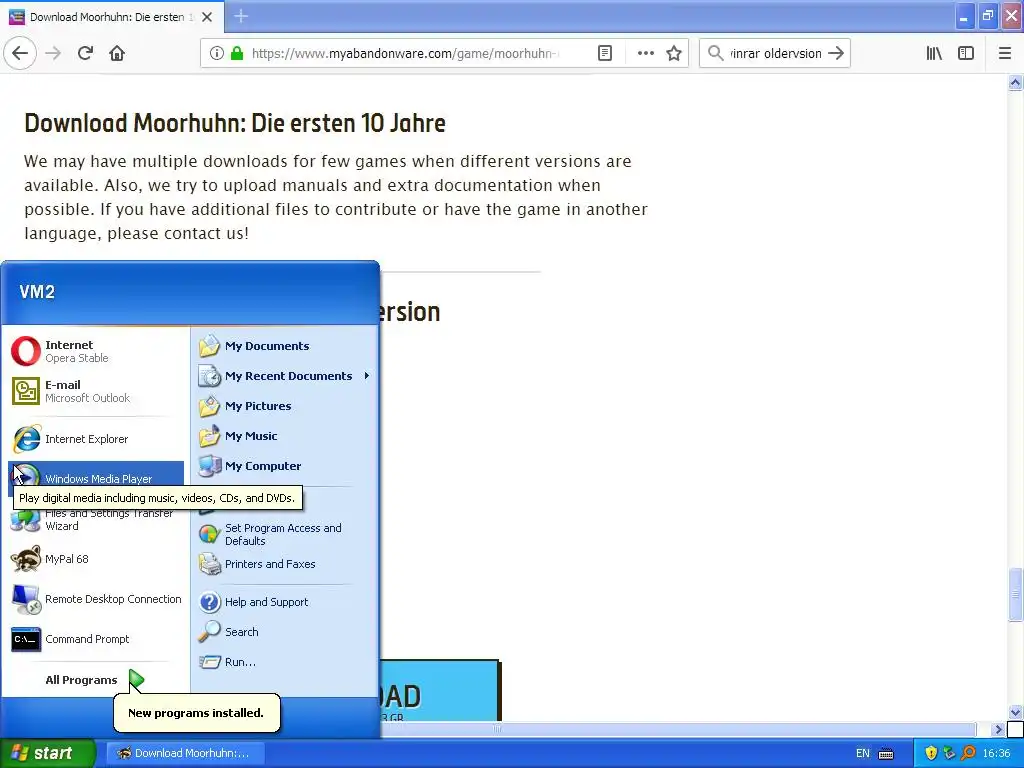Show site information via the info icon
The height and width of the screenshot is (768, 1024).
click(217, 53)
